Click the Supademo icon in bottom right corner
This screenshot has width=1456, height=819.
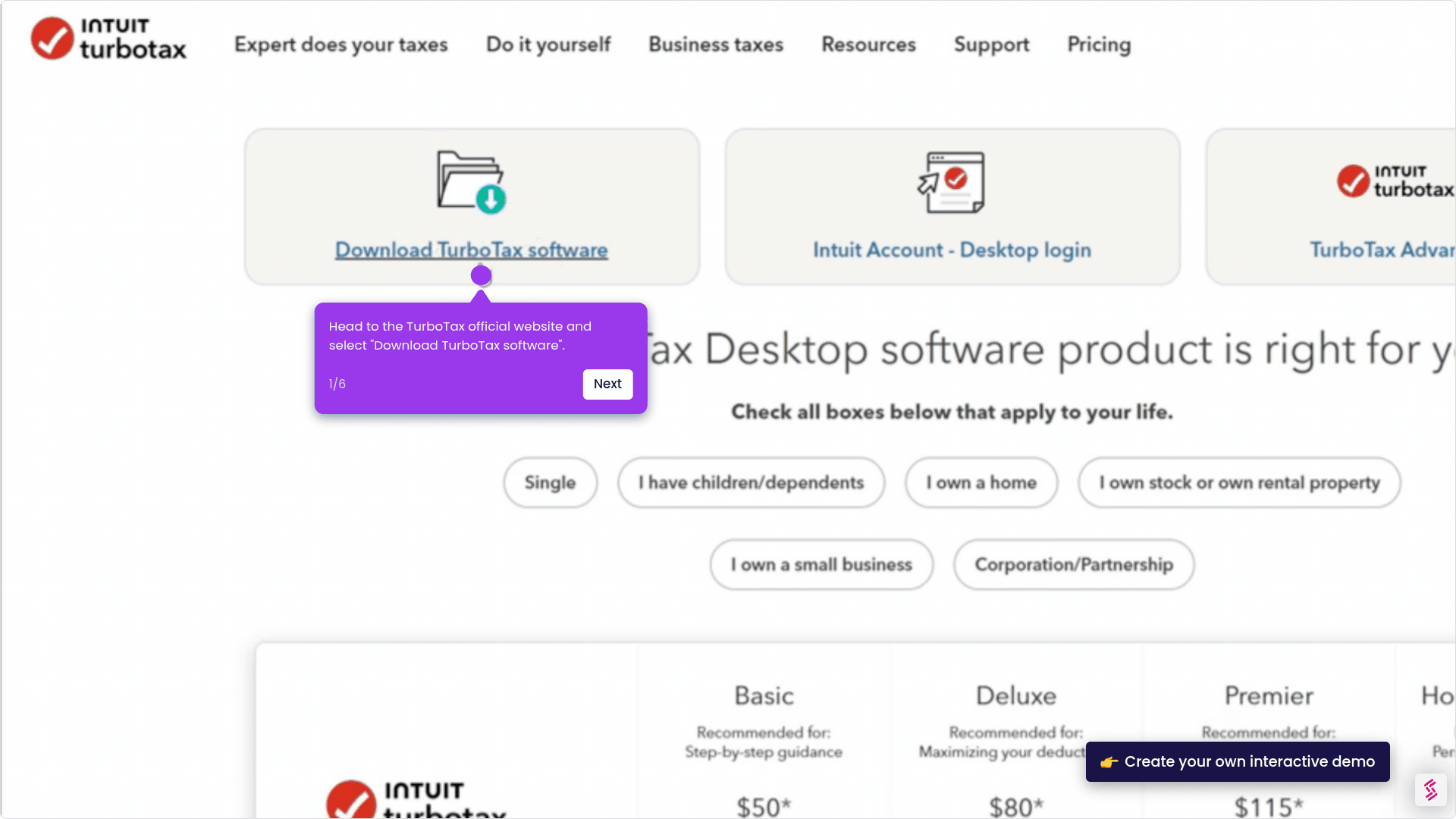tap(1430, 789)
